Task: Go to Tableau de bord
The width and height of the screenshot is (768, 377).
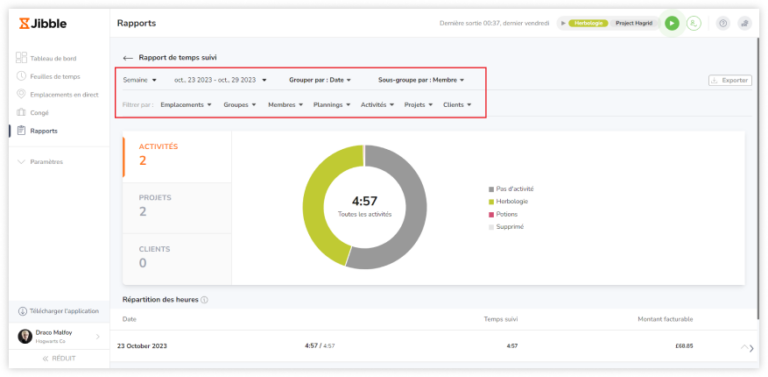Action: coord(53,58)
